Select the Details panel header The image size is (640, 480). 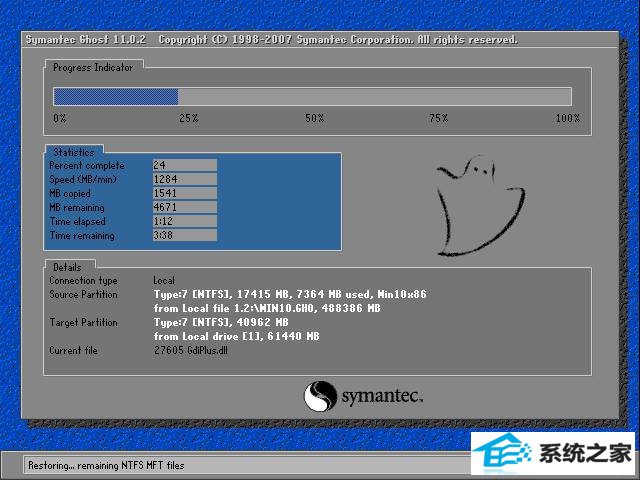click(68, 267)
